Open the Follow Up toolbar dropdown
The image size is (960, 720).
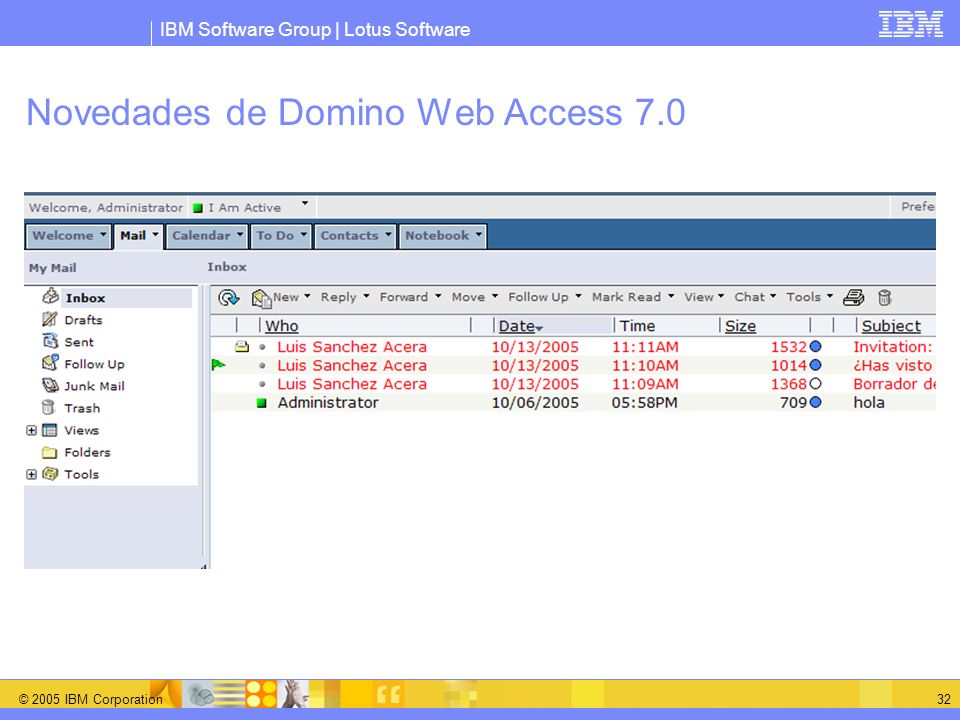(x=579, y=296)
